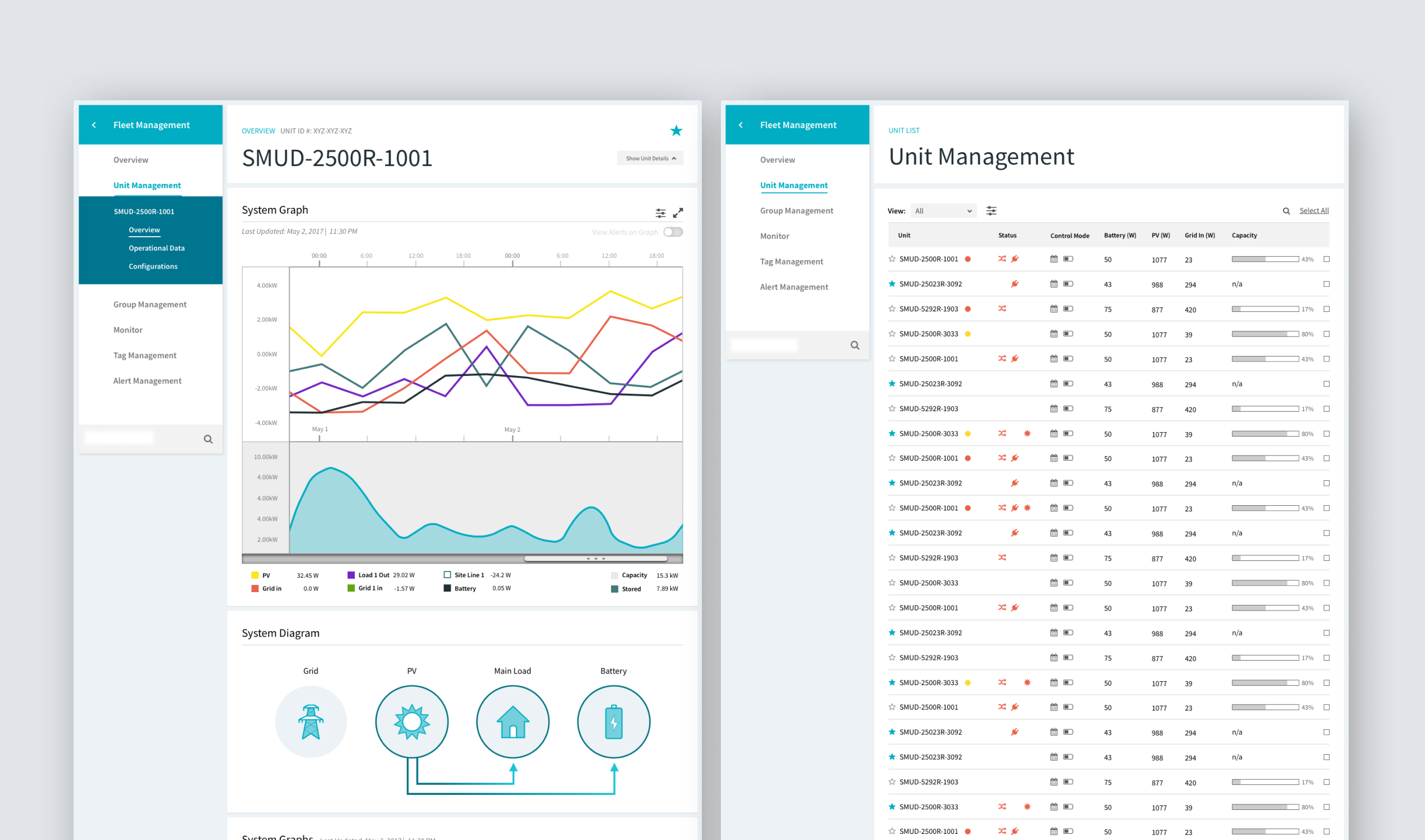The image size is (1425, 840).
Task: Open Overview in left sidebar top item
Action: pyautogui.click(x=131, y=160)
